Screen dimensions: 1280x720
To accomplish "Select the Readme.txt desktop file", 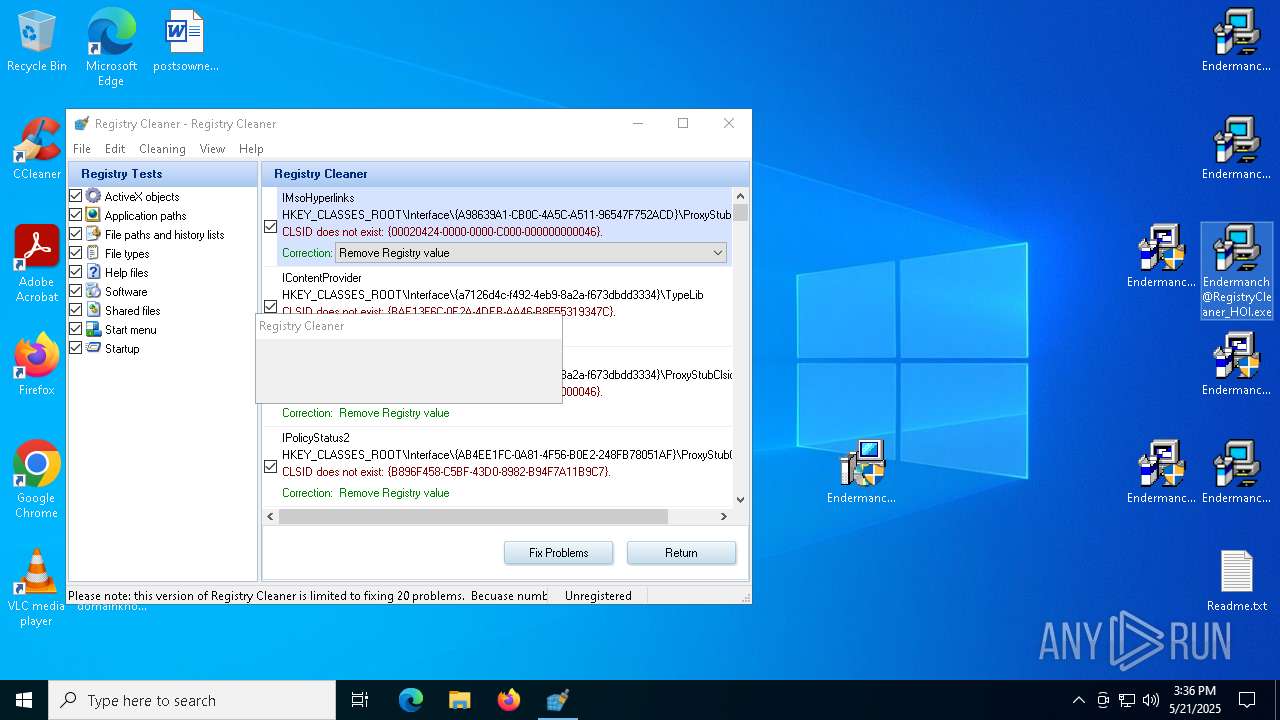I will coord(1236,582).
